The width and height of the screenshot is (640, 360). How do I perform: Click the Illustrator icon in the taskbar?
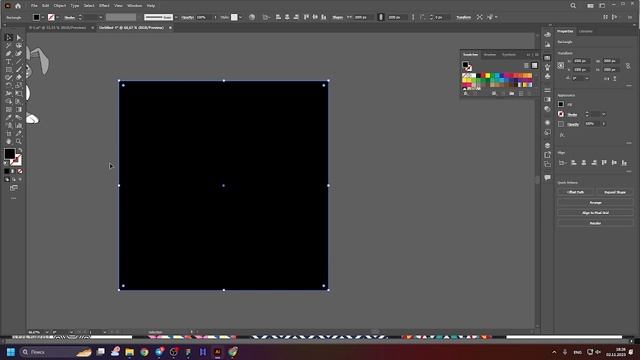click(218, 352)
